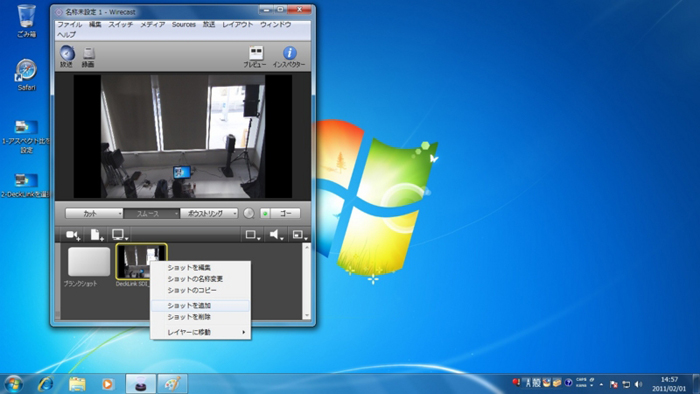The image size is (700, 394).
Task: Click the shot list scrollbar up arrow
Action: 307,247
